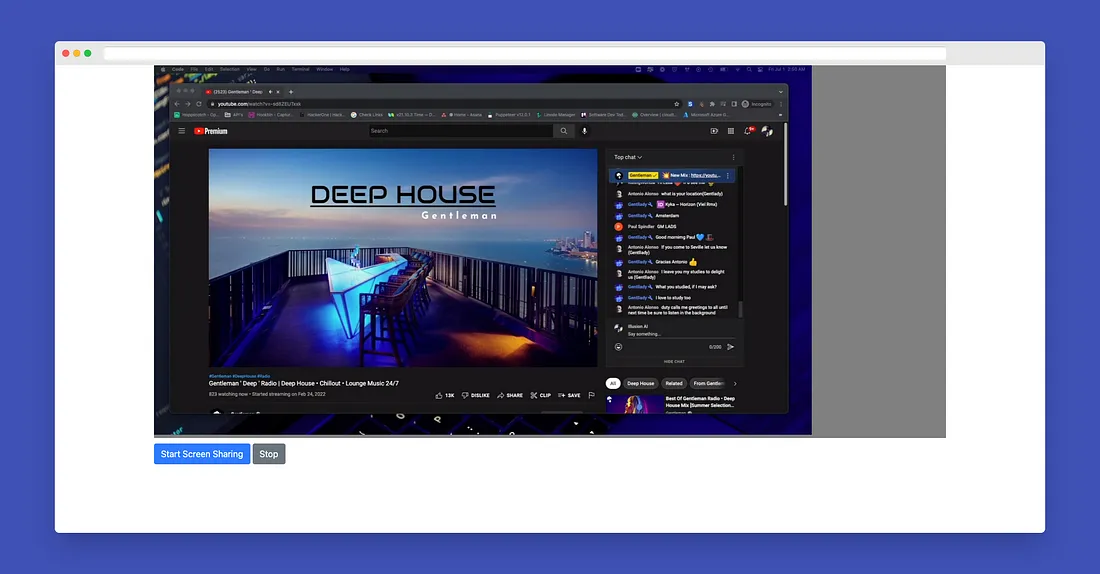This screenshot has width=1100, height=574.
Task: Click the Share icon under the video
Action: click(x=509, y=395)
